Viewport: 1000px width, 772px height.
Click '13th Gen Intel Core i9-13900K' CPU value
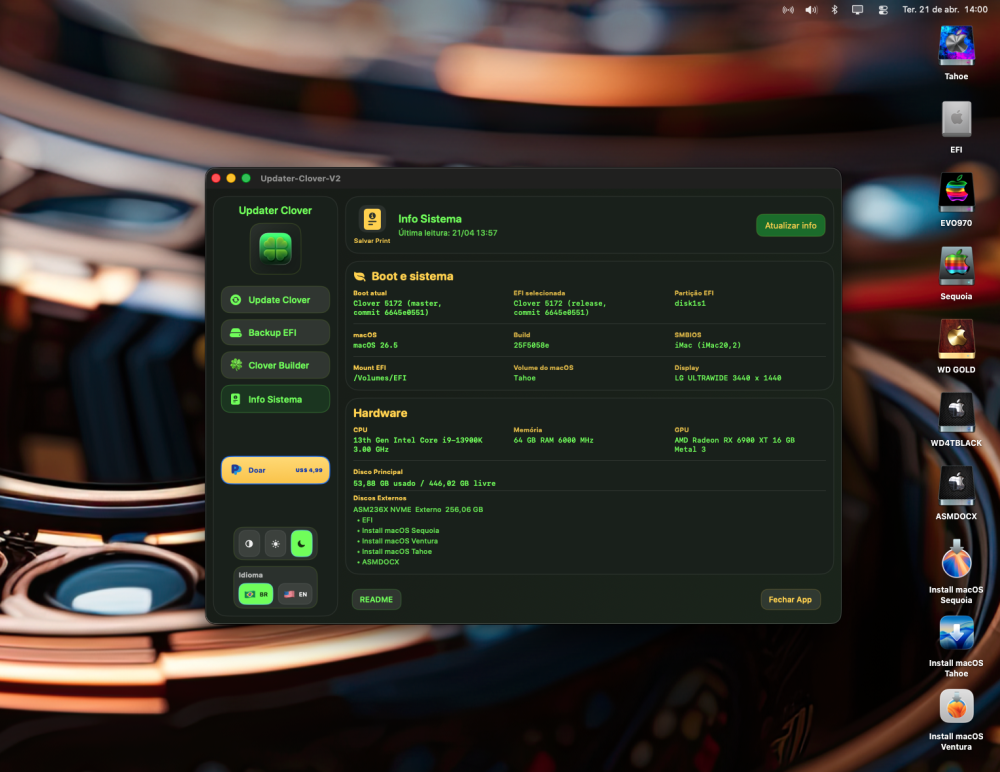(x=418, y=440)
